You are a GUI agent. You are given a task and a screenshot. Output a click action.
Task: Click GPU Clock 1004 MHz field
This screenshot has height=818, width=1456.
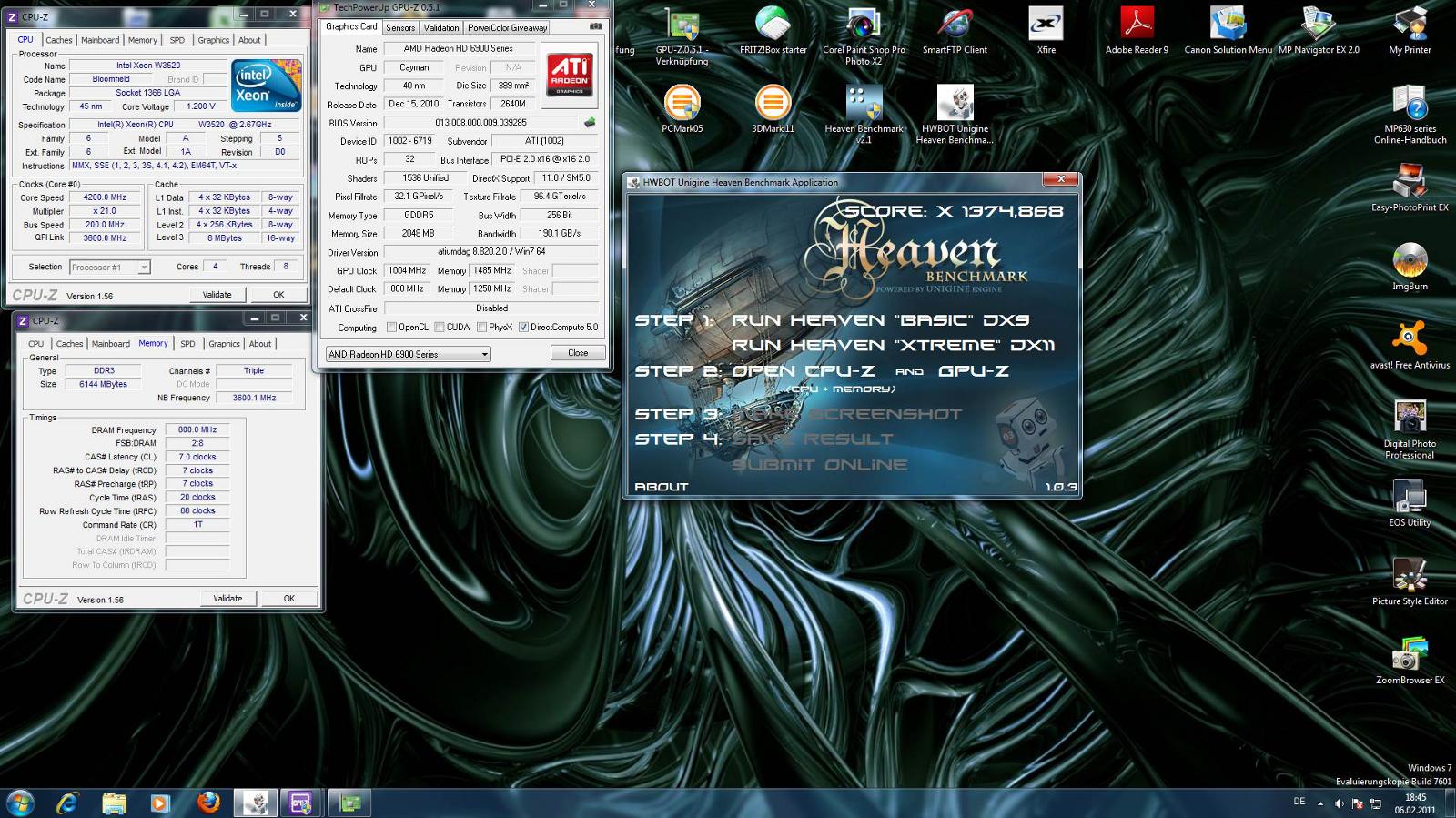click(x=407, y=270)
